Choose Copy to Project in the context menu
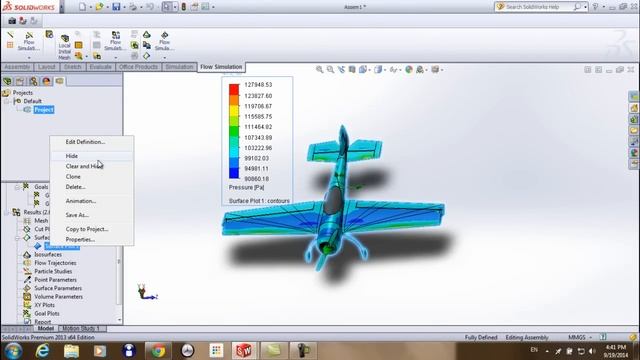Screen dimensions: 640x360 (x=87, y=229)
